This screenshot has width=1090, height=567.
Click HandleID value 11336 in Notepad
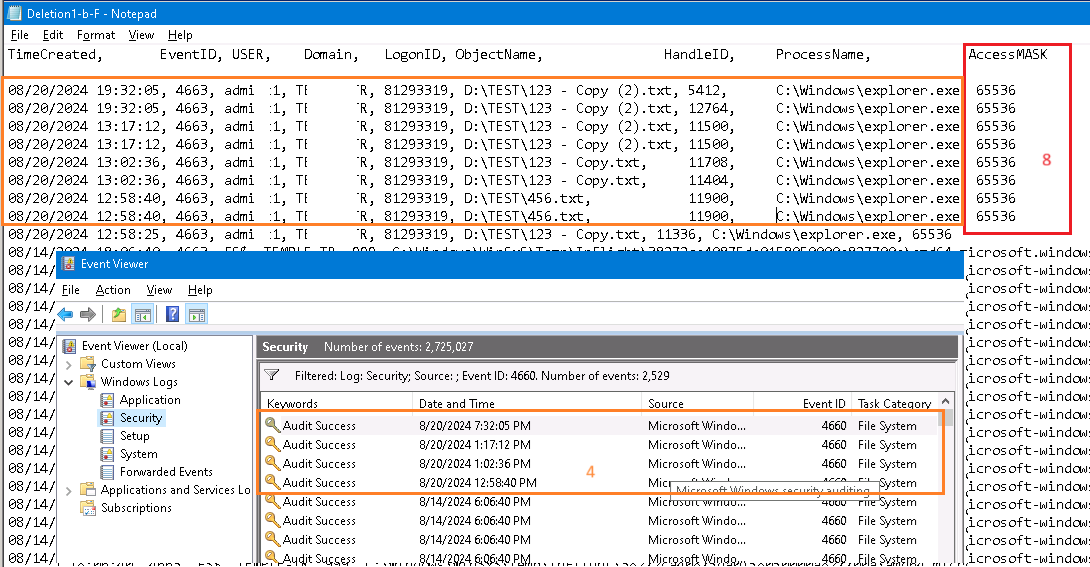[x=676, y=234]
